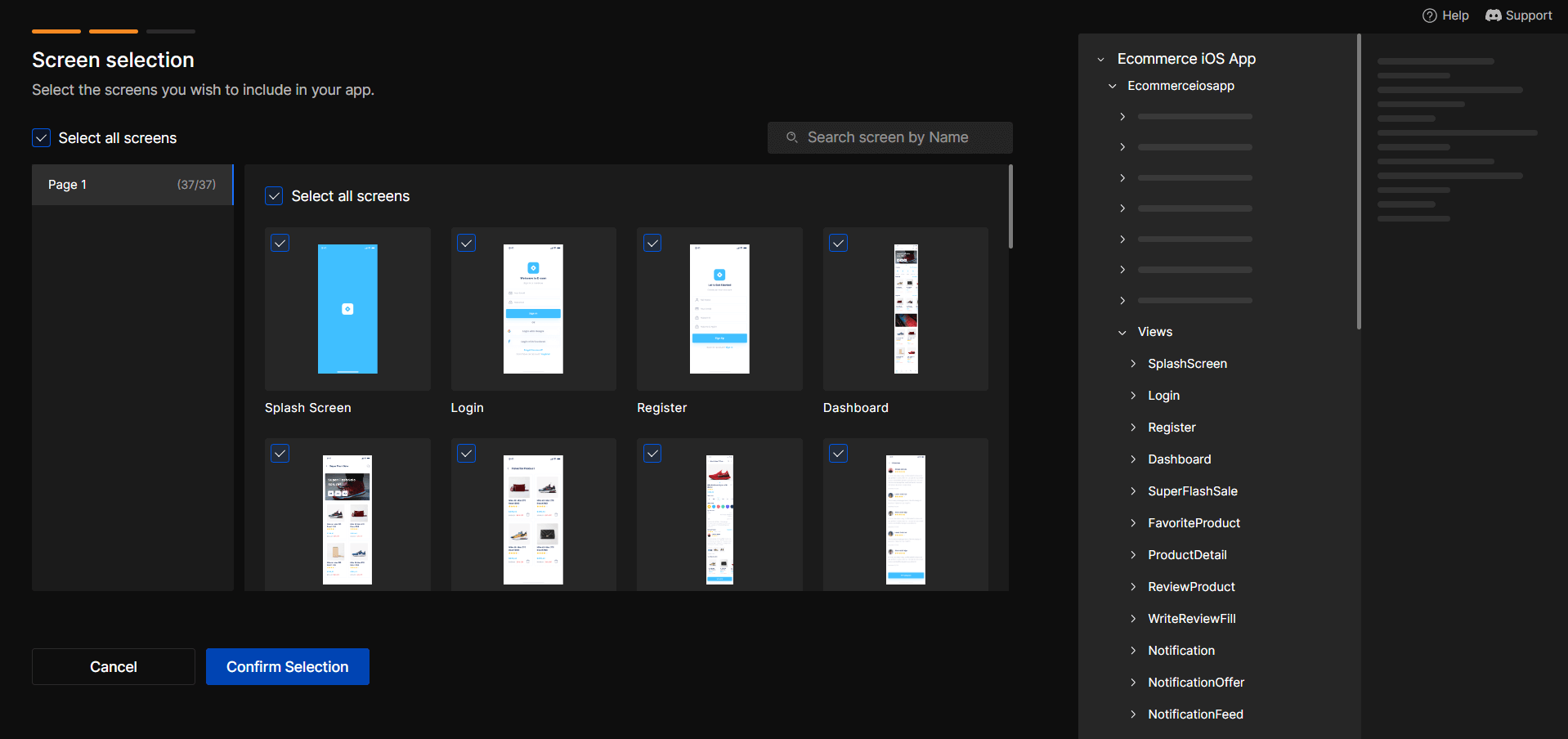Expand the Login tree item chevron
This screenshot has height=739, width=1568.
click(1133, 396)
